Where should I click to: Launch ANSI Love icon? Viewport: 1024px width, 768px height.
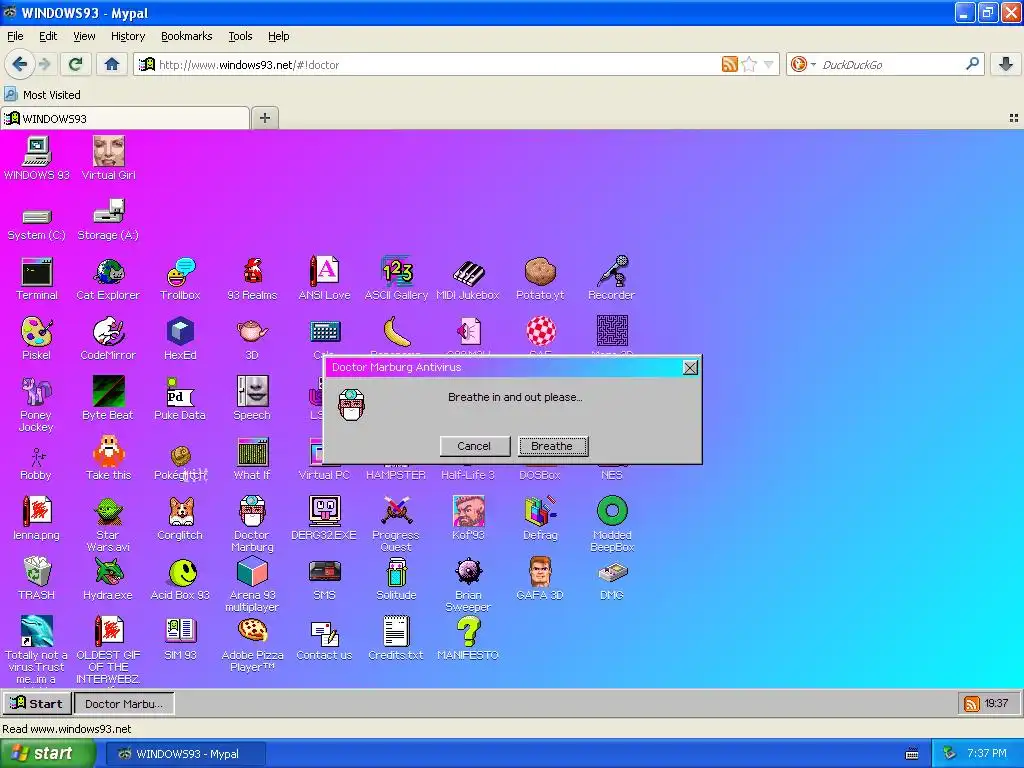pyautogui.click(x=325, y=279)
